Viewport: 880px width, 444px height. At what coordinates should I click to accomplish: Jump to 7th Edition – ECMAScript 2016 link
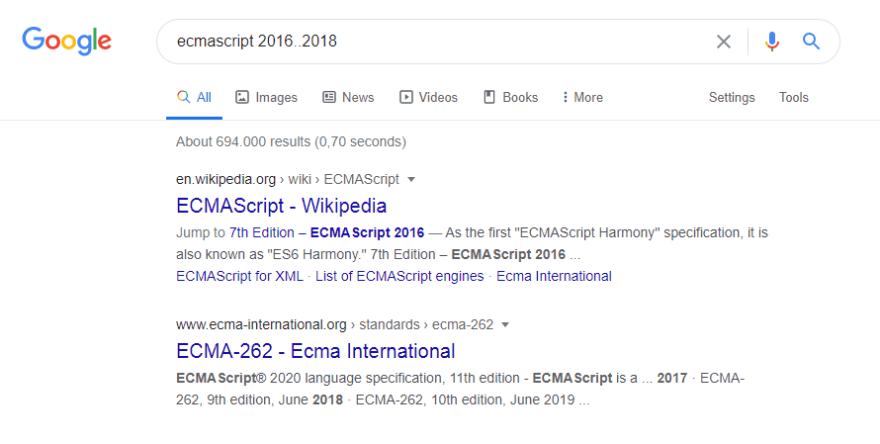click(x=332, y=232)
